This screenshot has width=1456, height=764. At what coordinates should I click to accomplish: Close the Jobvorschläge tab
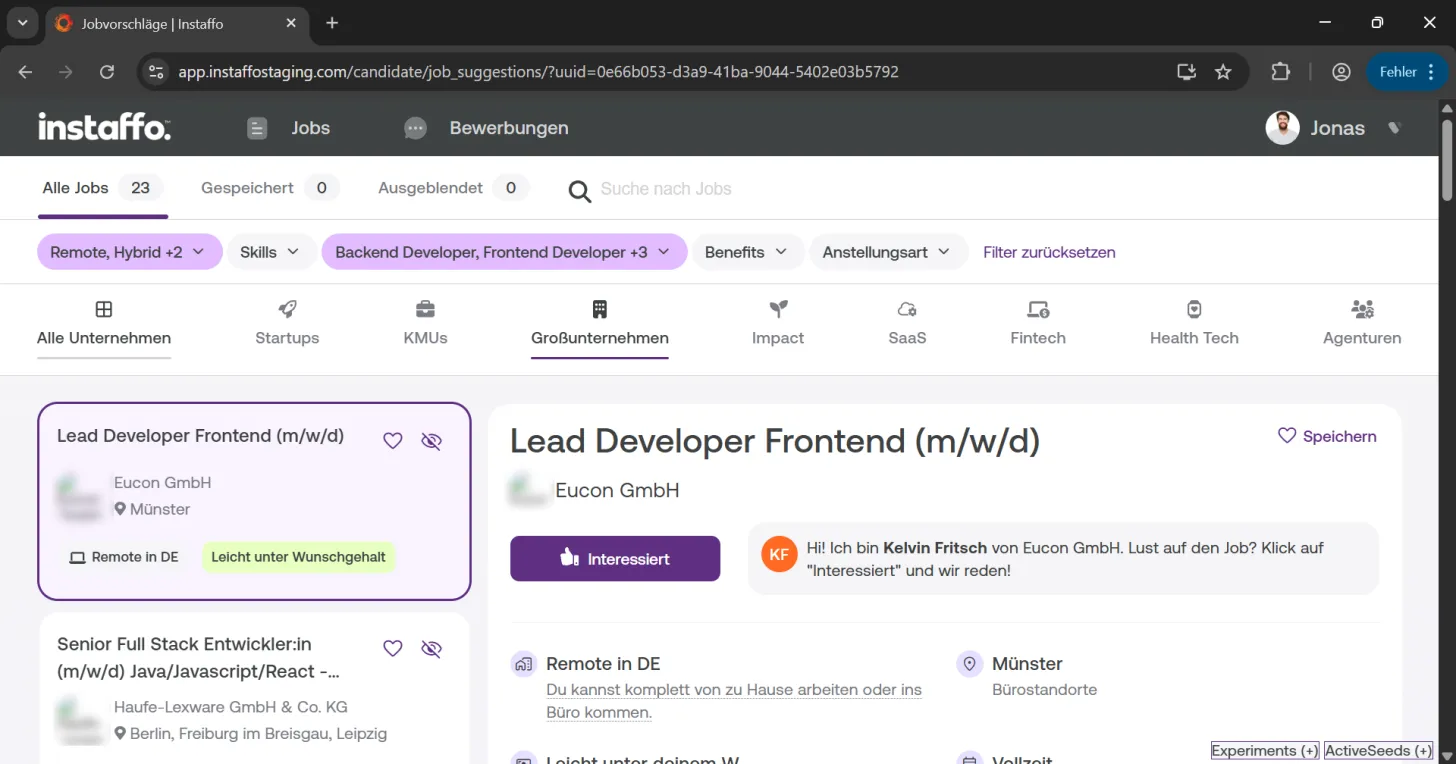(291, 23)
